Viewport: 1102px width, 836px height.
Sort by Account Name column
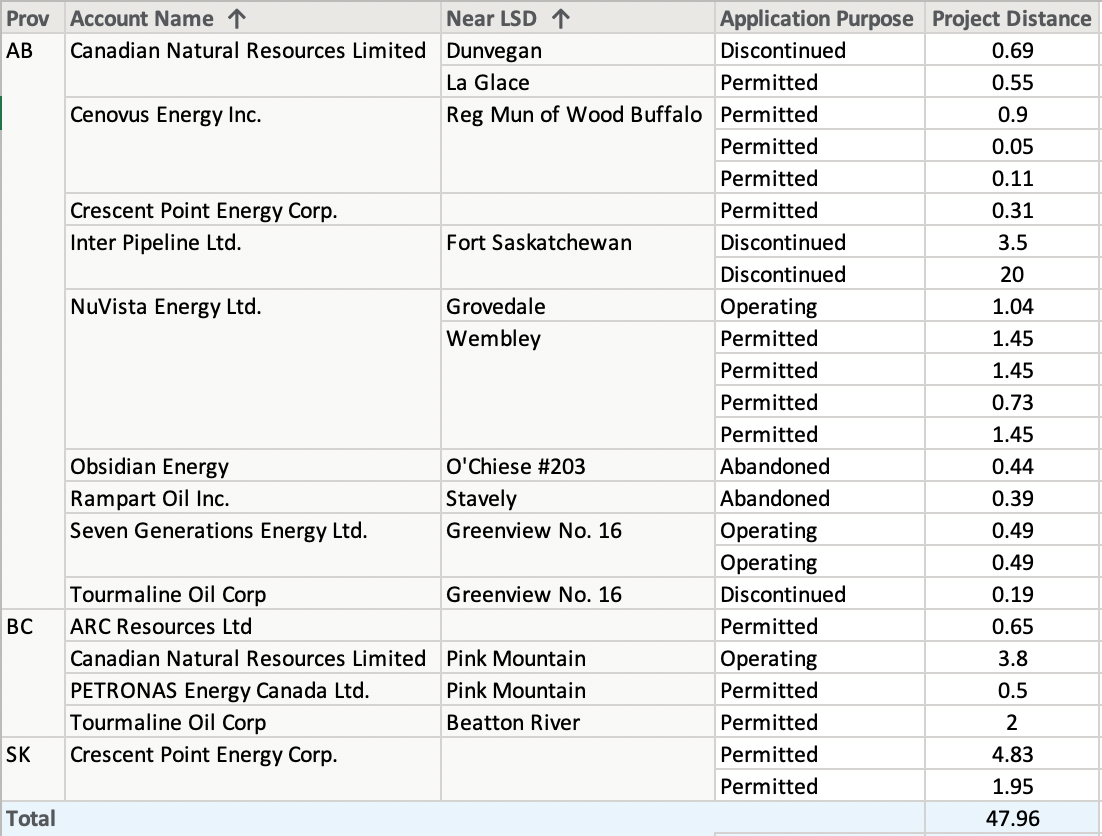click(140, 18)
